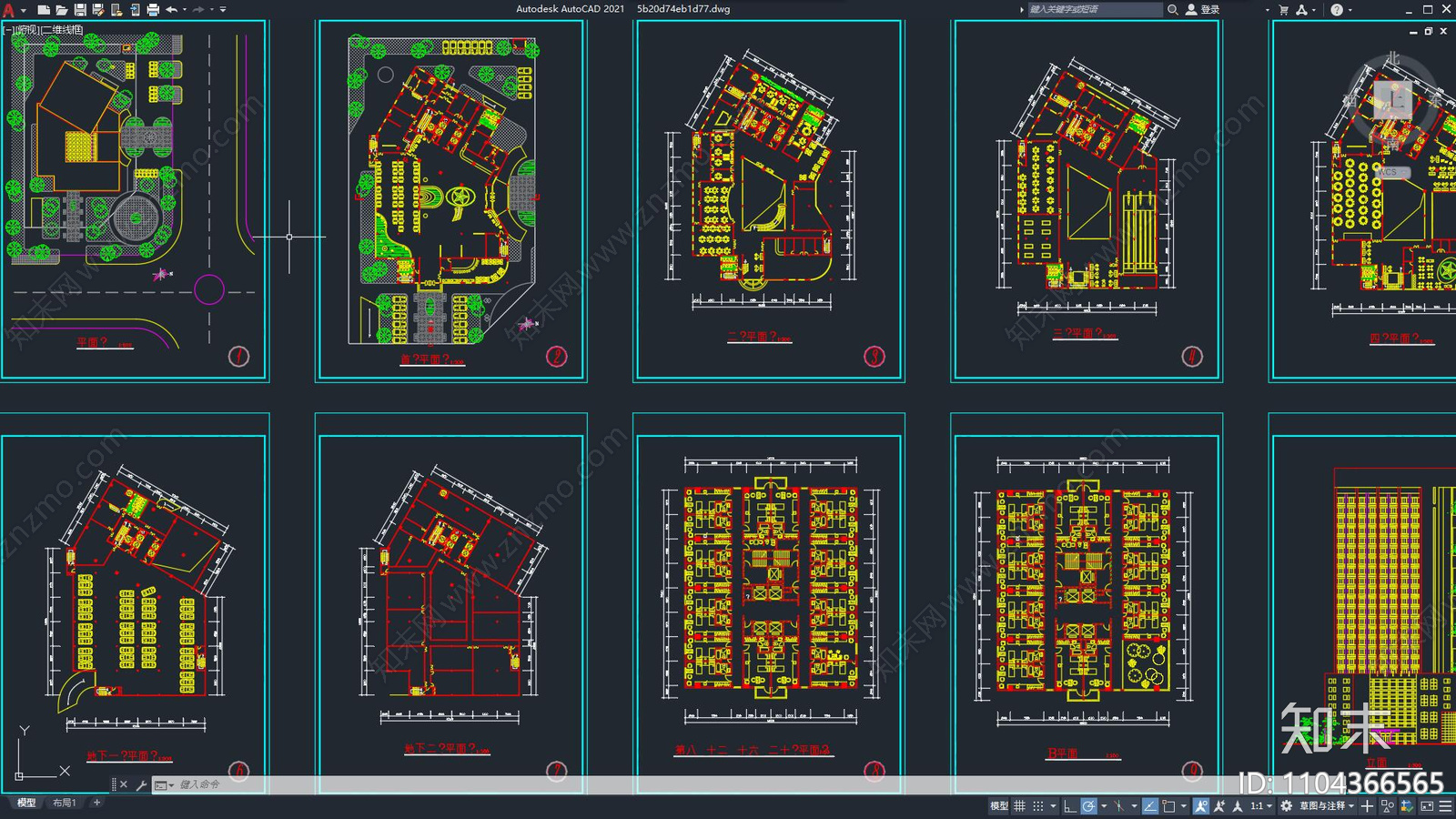1456x819 pixels.
Task: Click annotation monitor plus icon in status bar
Action: coord(1367,805)
